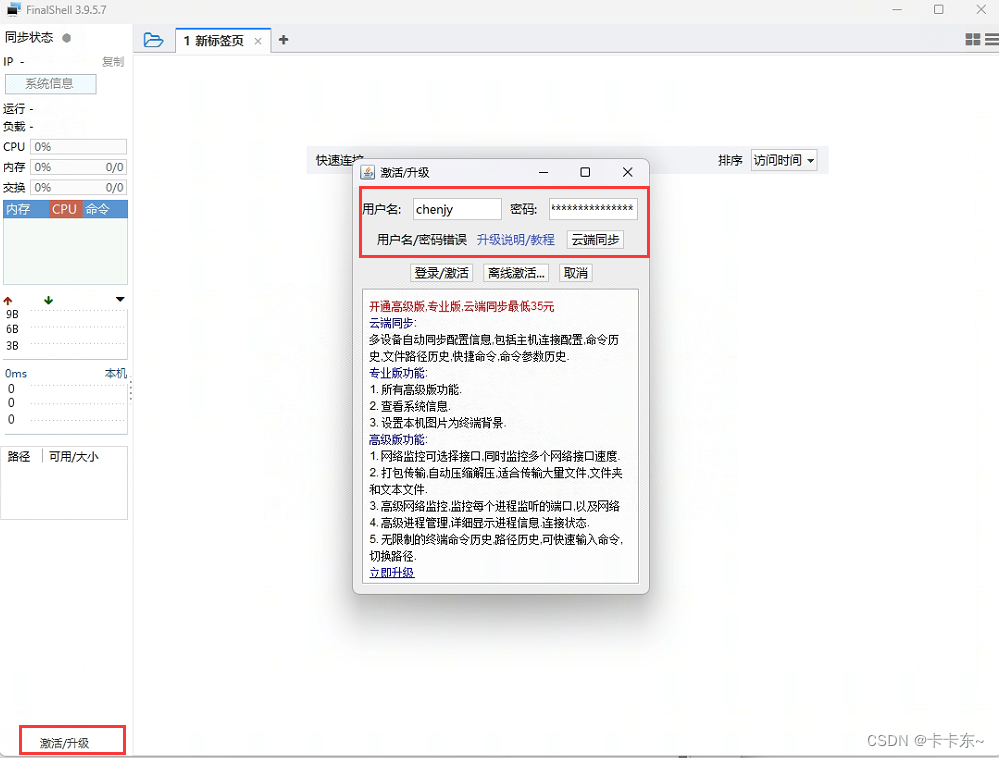
Task: Click the 登录/激活 button
Action: 442,273
